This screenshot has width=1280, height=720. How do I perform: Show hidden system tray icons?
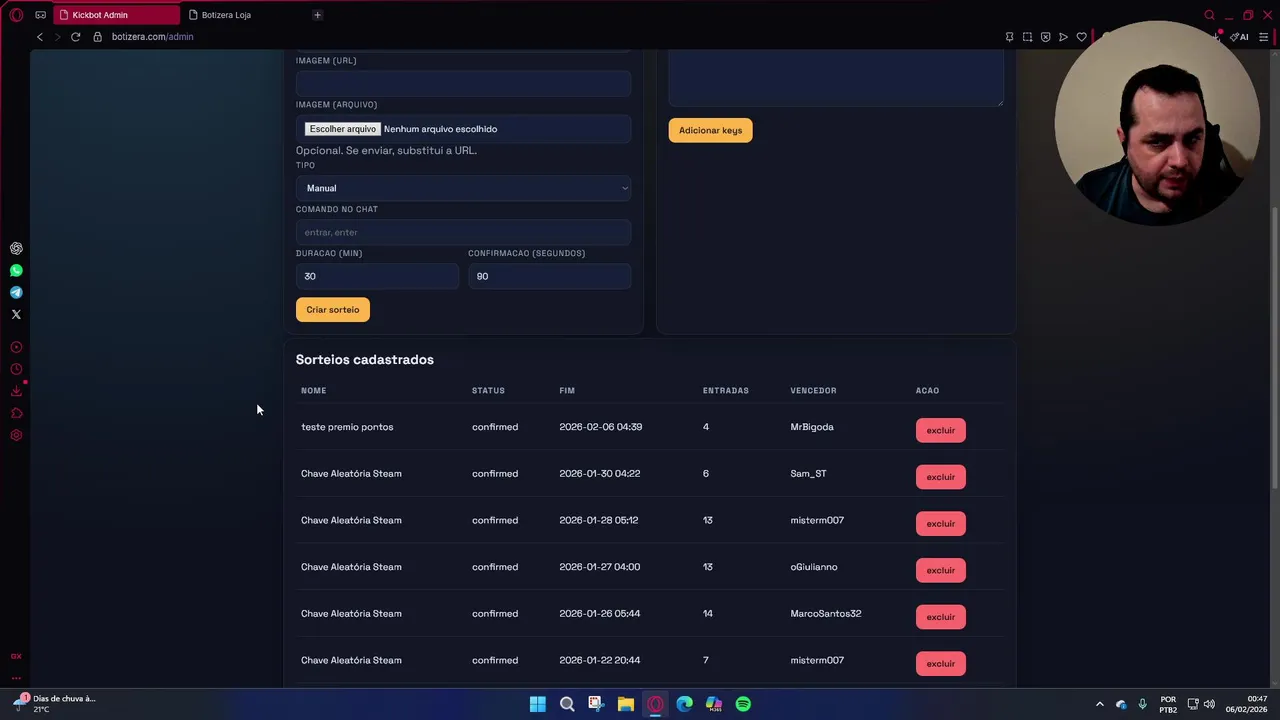pos(1100,704)
